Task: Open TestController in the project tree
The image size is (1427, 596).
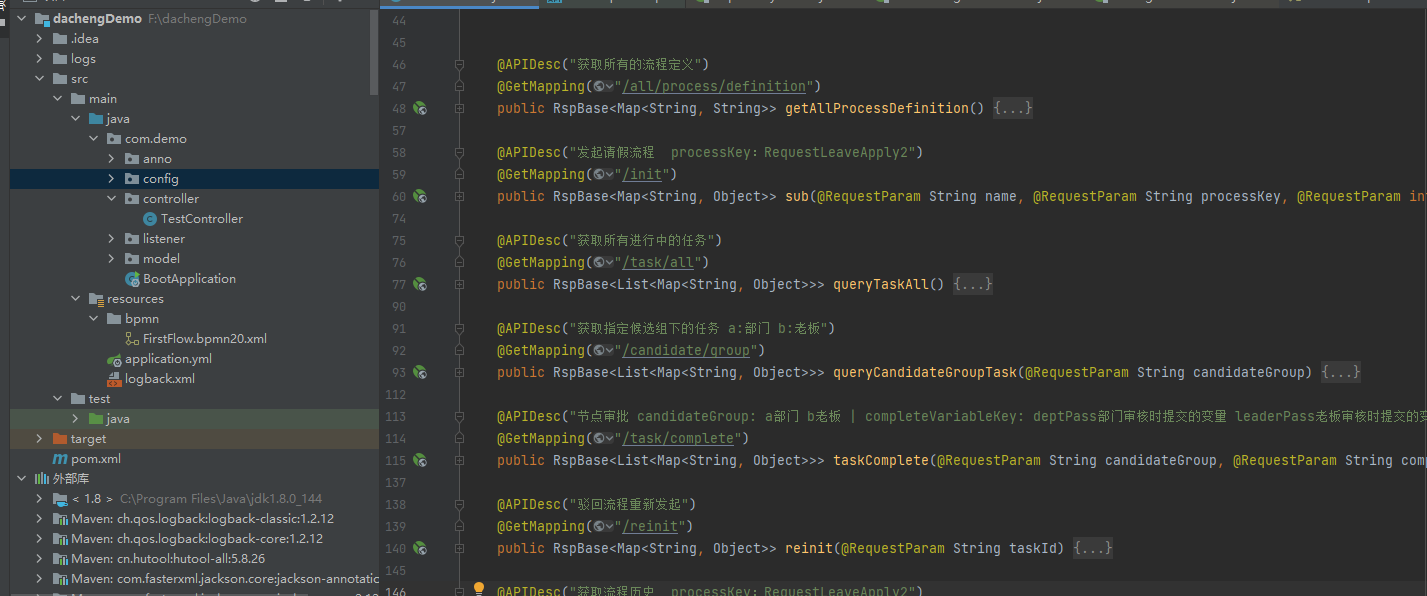Action: 201,219
